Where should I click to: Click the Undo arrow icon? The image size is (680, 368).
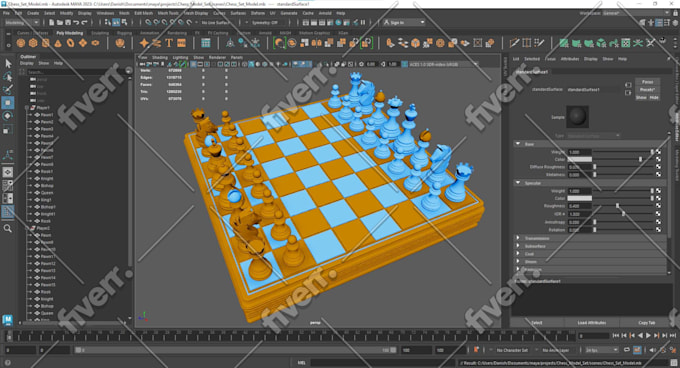click(76, 22)
